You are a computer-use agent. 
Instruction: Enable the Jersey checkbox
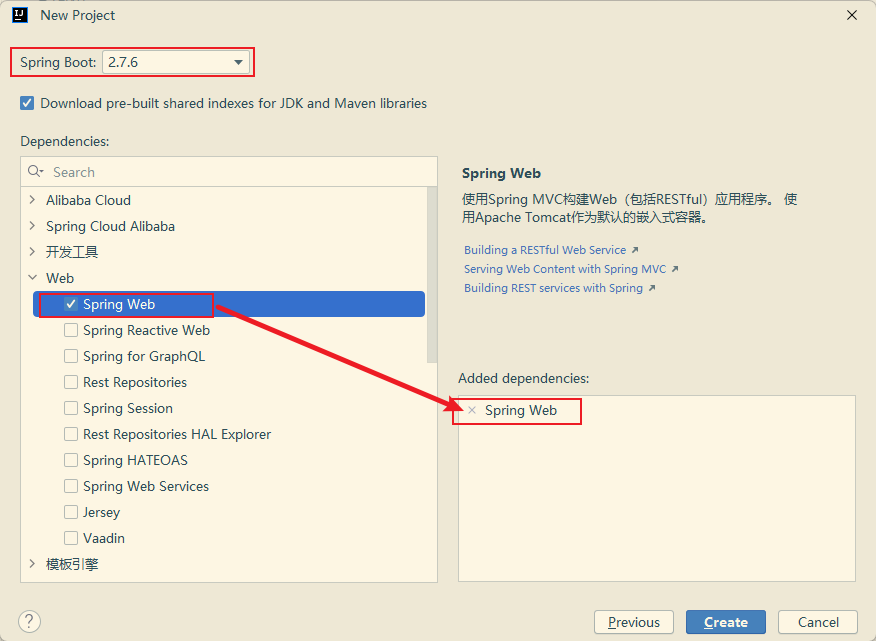71,512
